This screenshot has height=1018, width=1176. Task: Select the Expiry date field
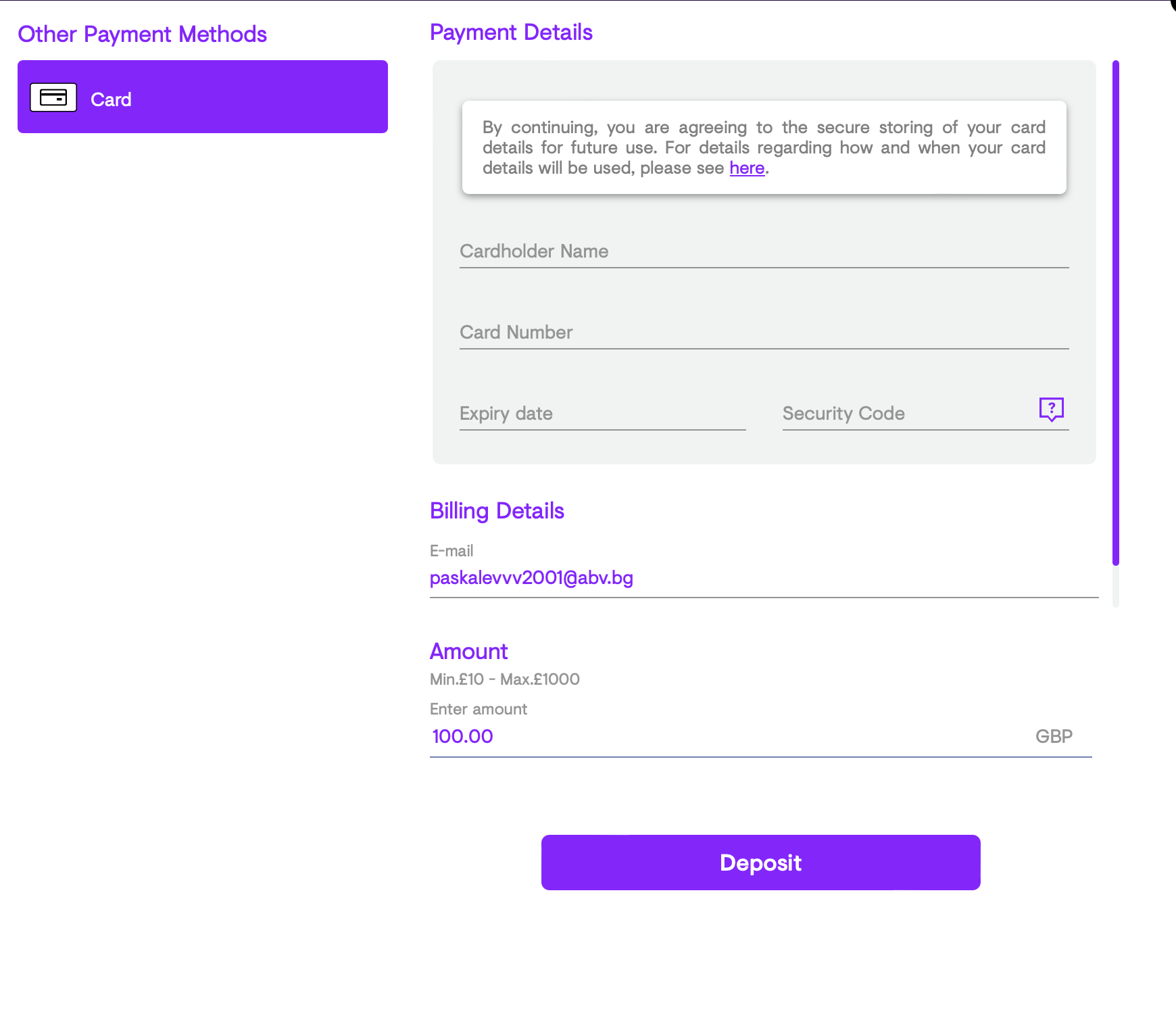603,414
